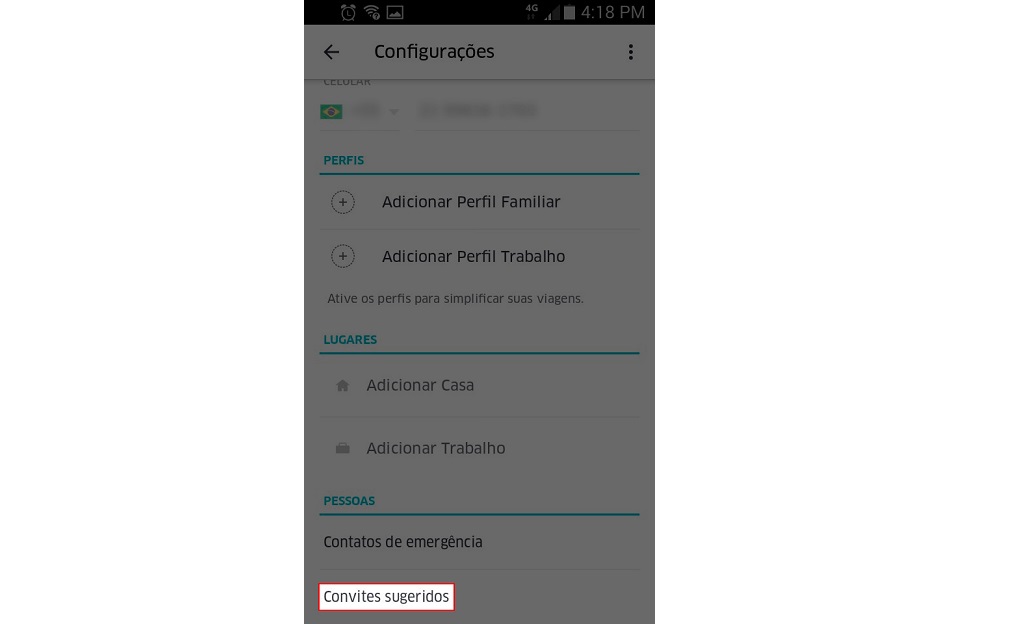Tap the battery status icon
This screenshot has width=1024, height=624.
[569, 12]
